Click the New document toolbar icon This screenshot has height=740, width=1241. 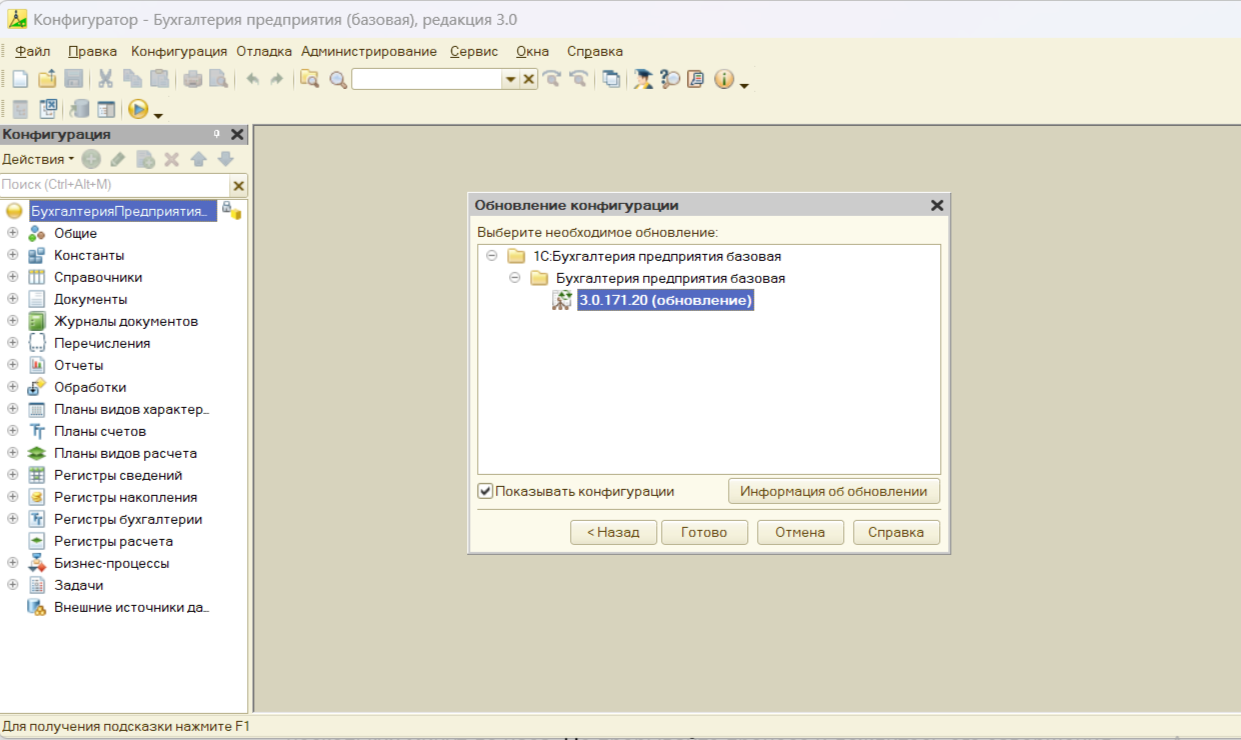(20, 79)
